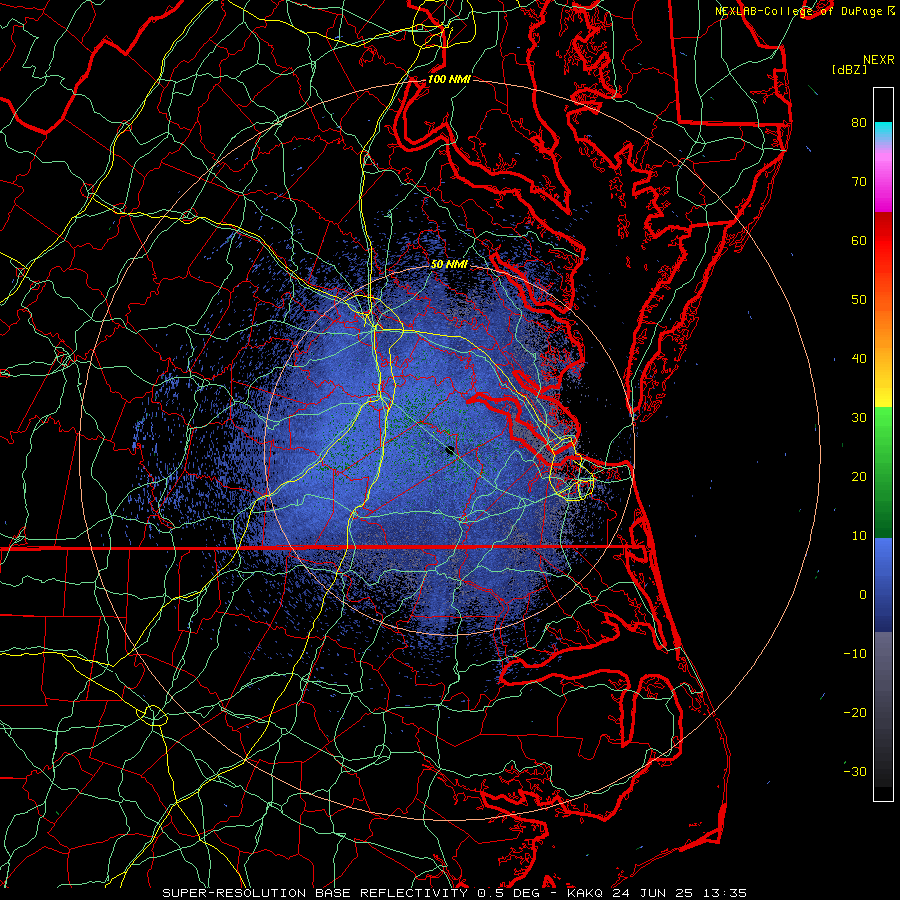This screenshot has width=900, height=900.
Task: Select the [dBZ] unit label above the legend
Action: (x=849, y=70)
